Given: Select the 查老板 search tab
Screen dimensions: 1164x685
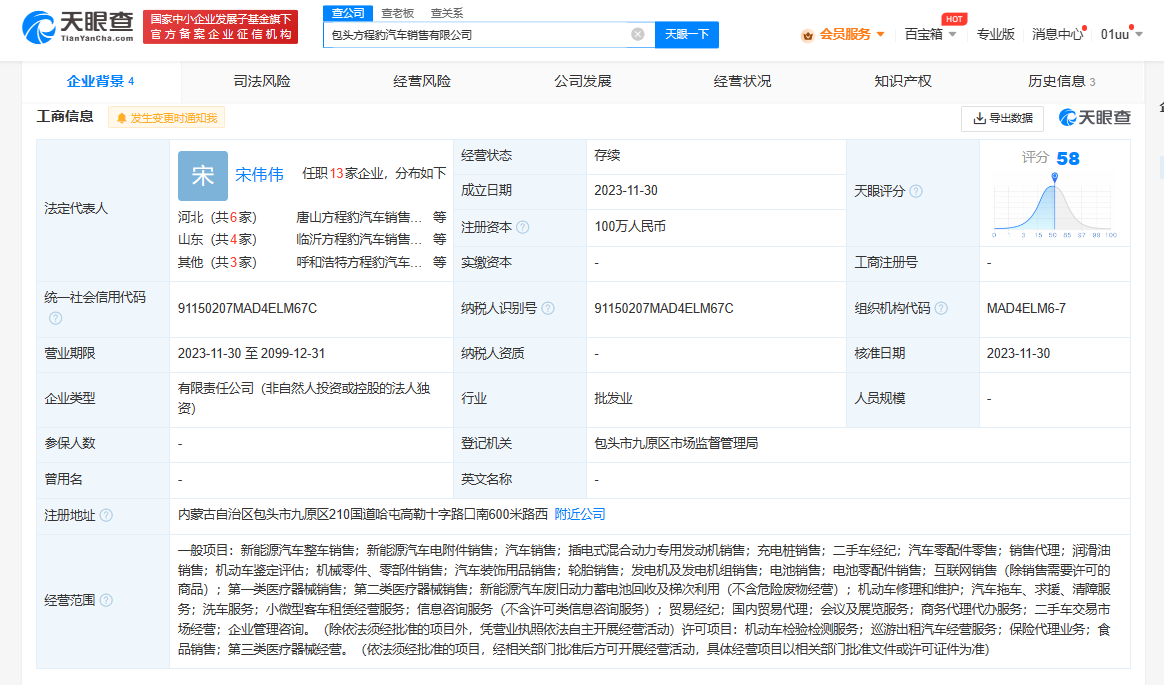Looking at the screenshot, I should point(397,13).
